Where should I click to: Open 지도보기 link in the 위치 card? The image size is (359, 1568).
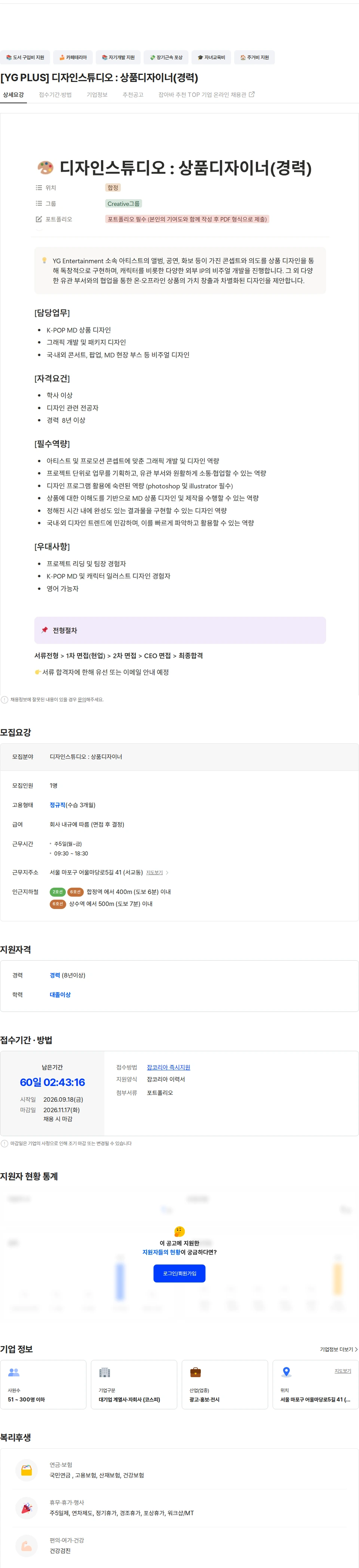point(343,1372)
